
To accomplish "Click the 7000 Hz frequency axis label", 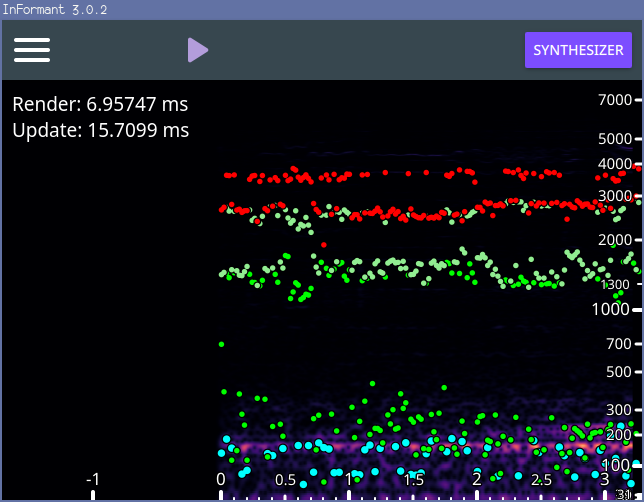I will pos(614,100).
